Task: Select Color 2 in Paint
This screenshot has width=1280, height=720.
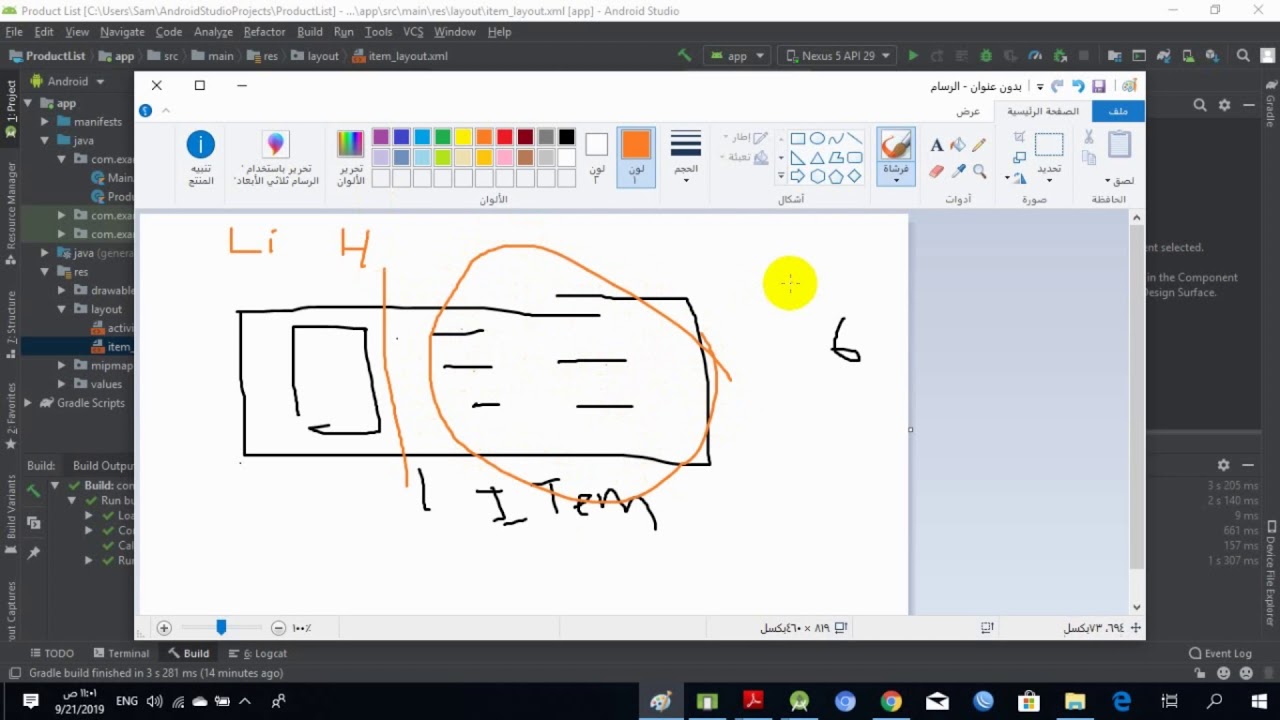Action: (596, 157)
